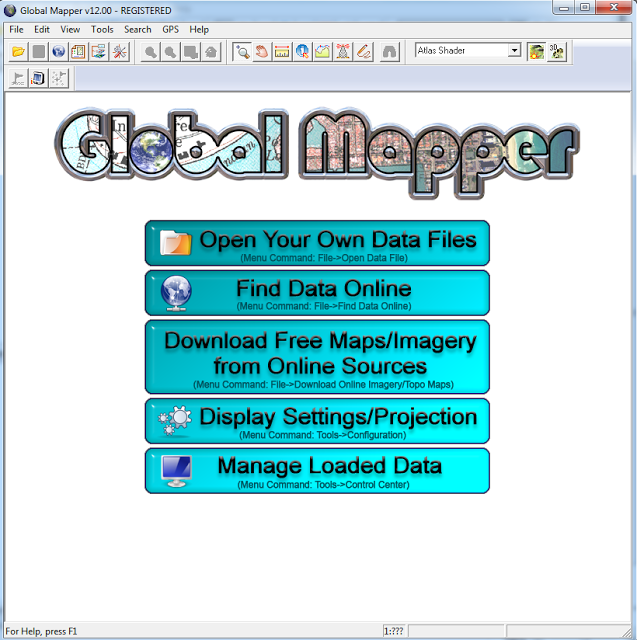The image size is (637, 640).
Task: Click Open Your Own Data Files button
Action: click(x=317, y=243)
